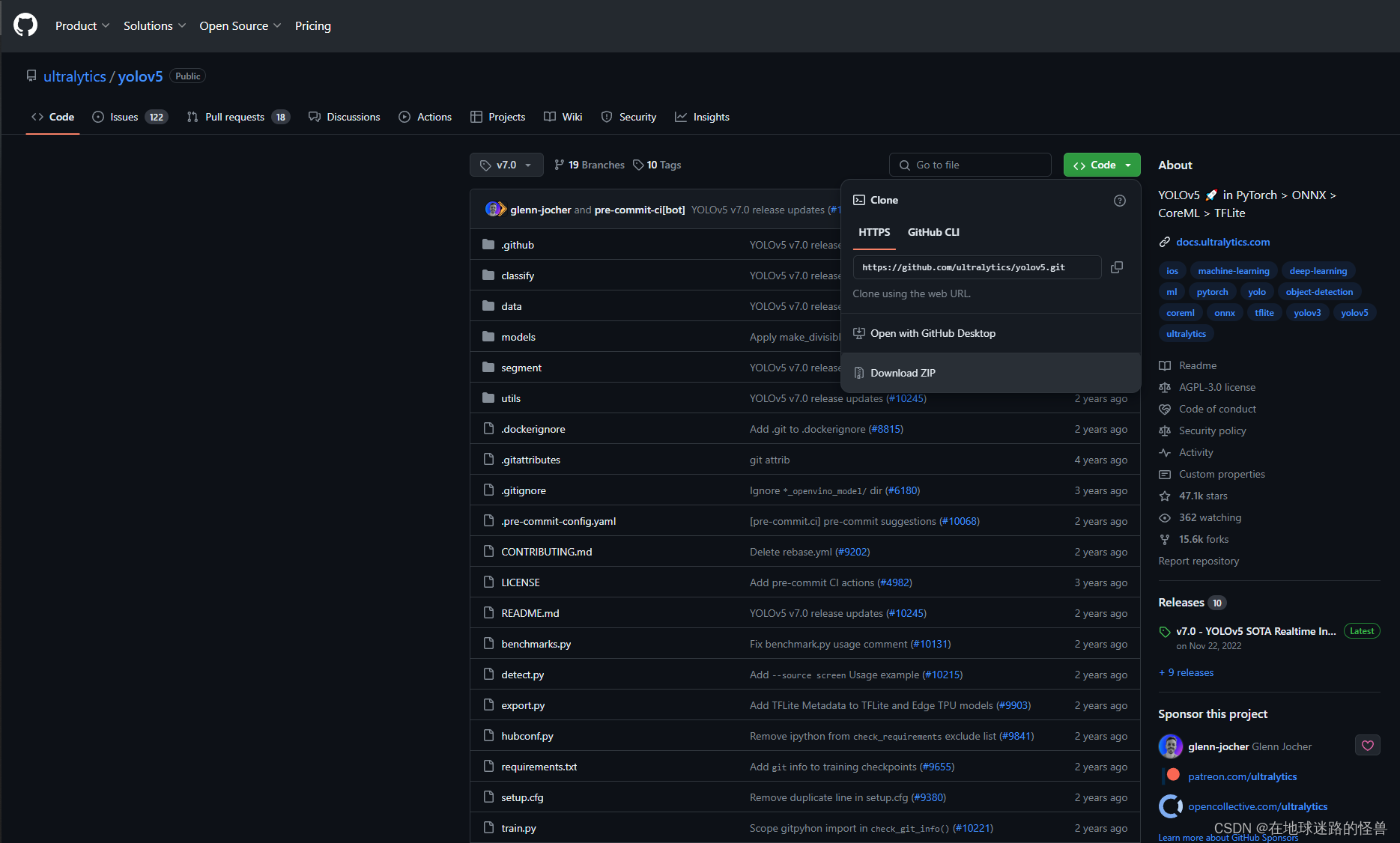Screen dimensions: 1400x843
Task: Open the models folder
Action: click(518, 337)
